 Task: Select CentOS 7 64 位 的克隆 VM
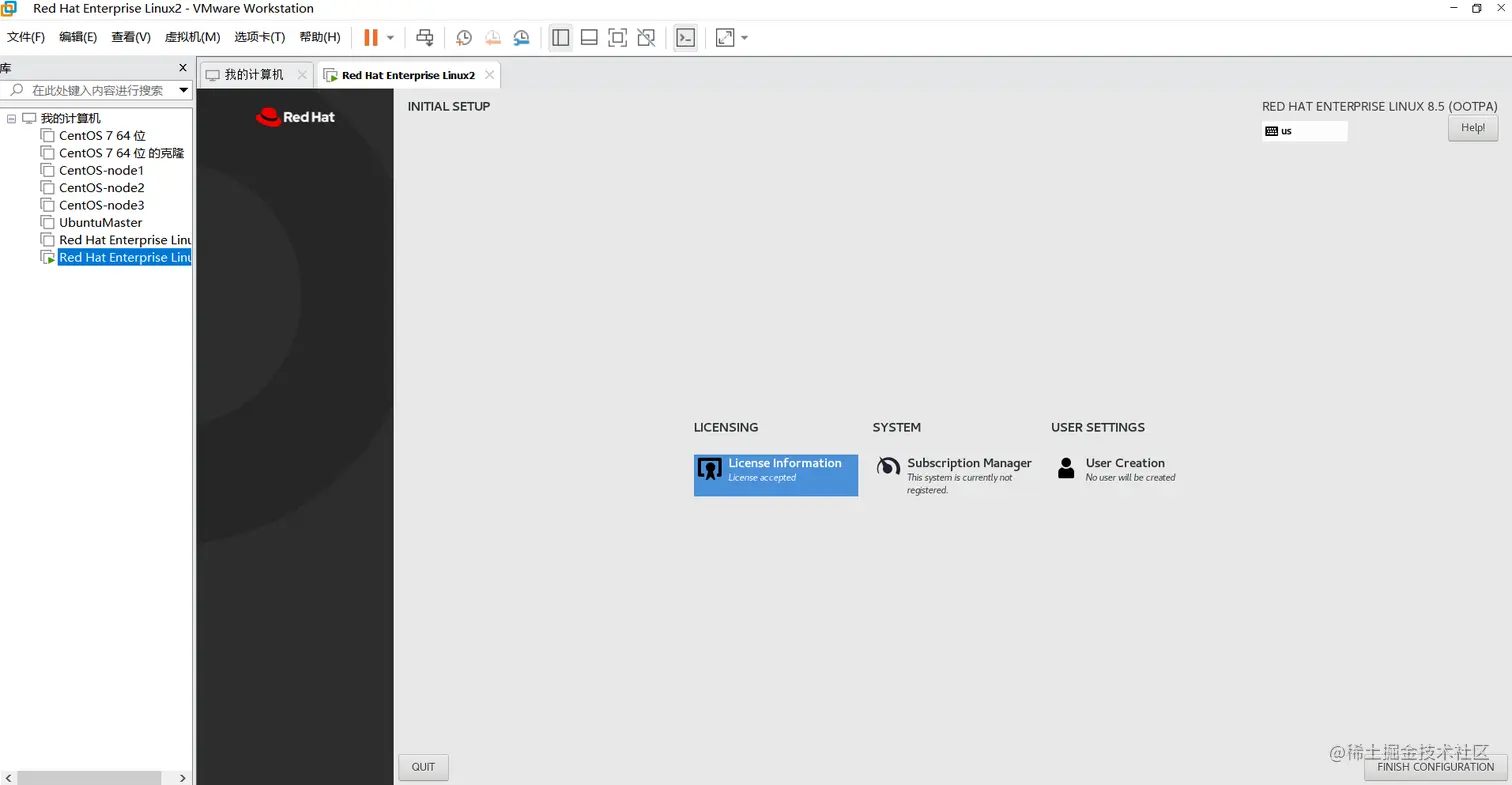121,153
